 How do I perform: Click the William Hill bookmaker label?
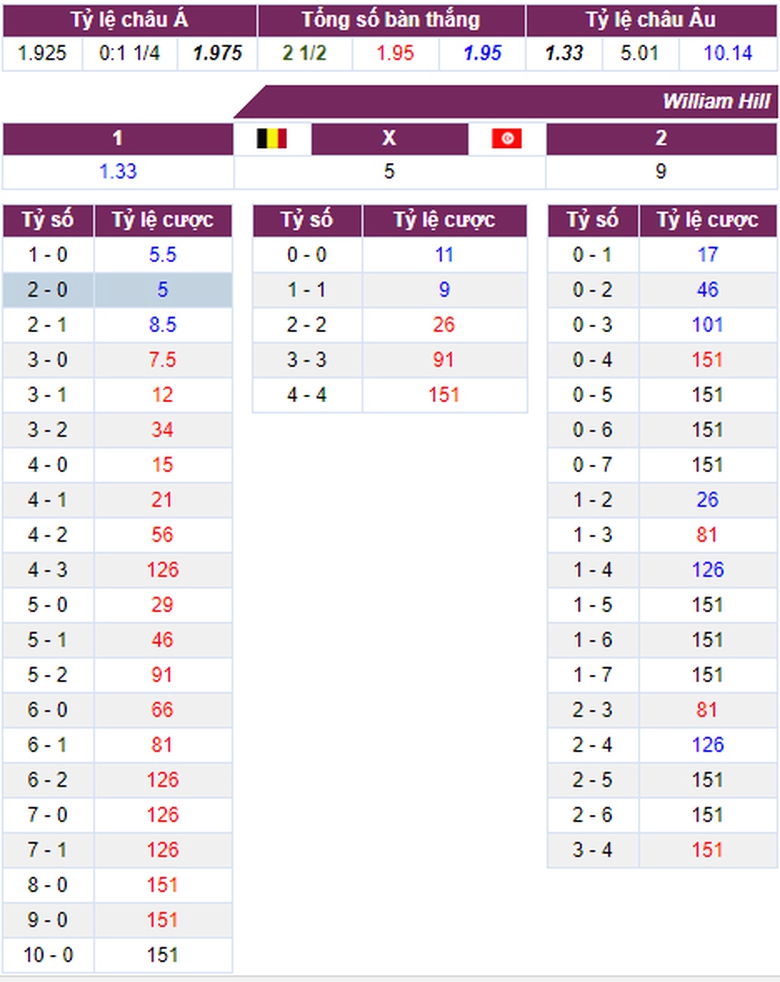pyautogui.click(x=715, y=102)
